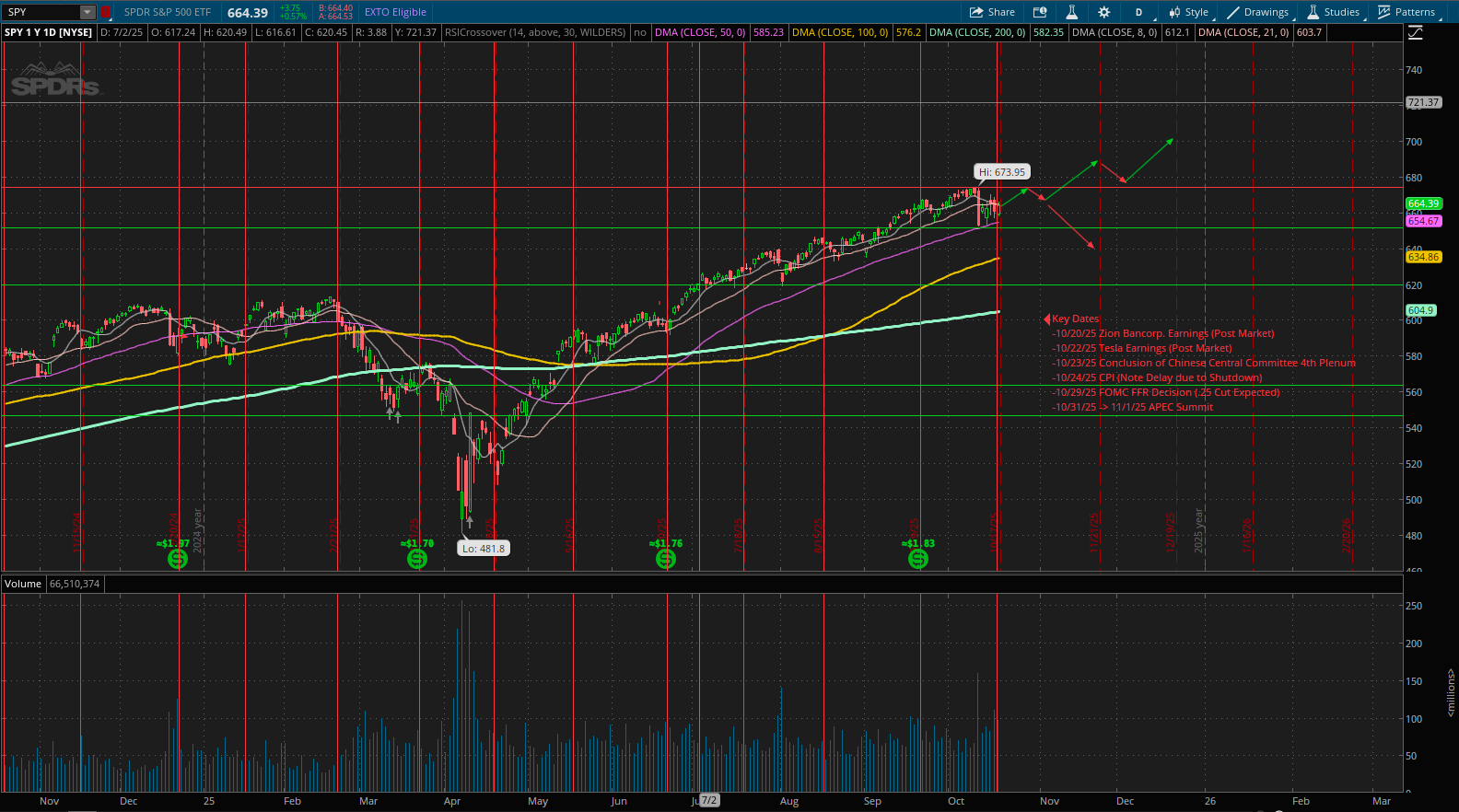Screen dimensions: 1459x812
Task: Select the DMA (CLOSE, 8, 0) study label
Action: (x=1115, y=32)
